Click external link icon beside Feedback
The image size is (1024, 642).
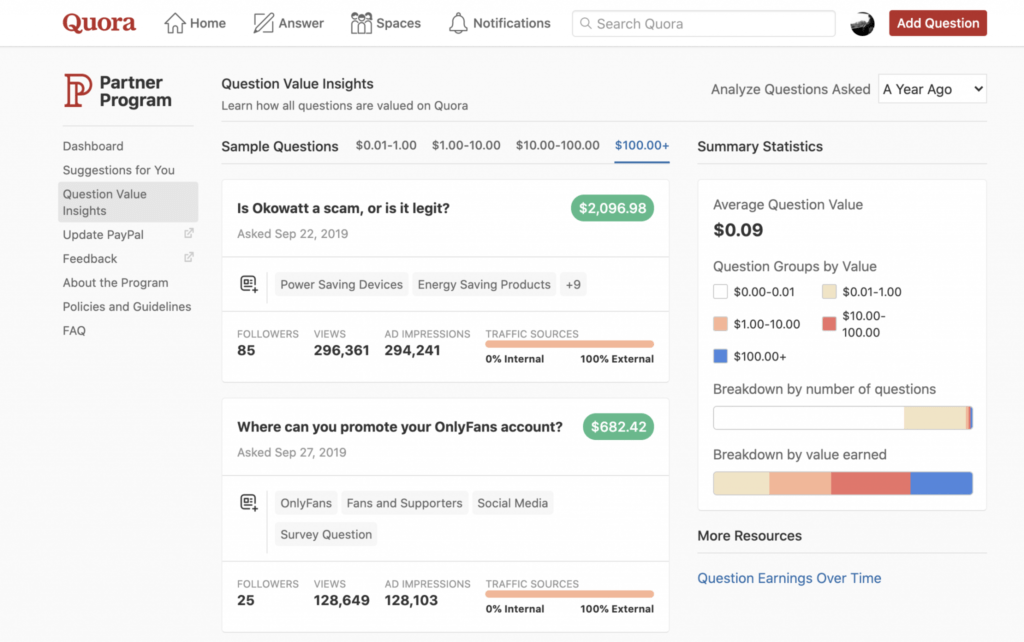189,257
